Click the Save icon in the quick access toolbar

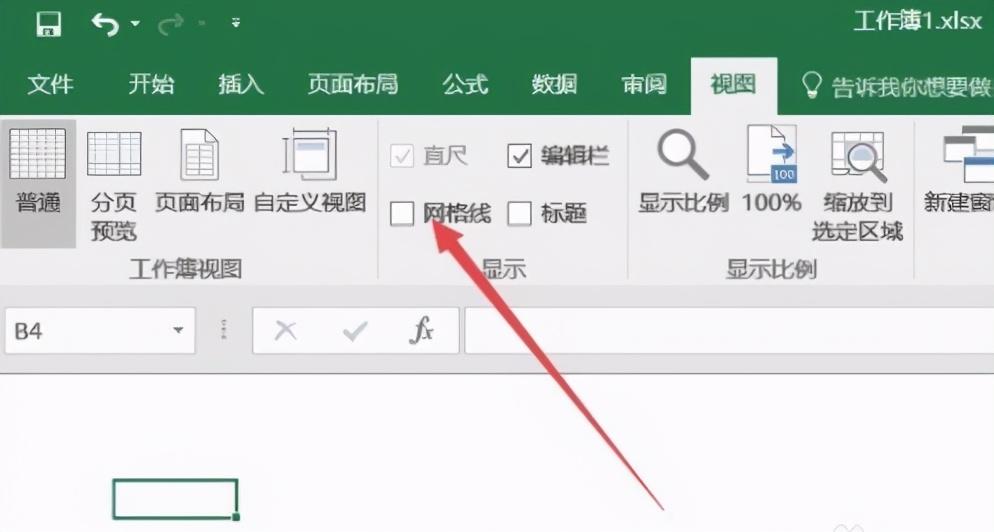pos(48,24)
